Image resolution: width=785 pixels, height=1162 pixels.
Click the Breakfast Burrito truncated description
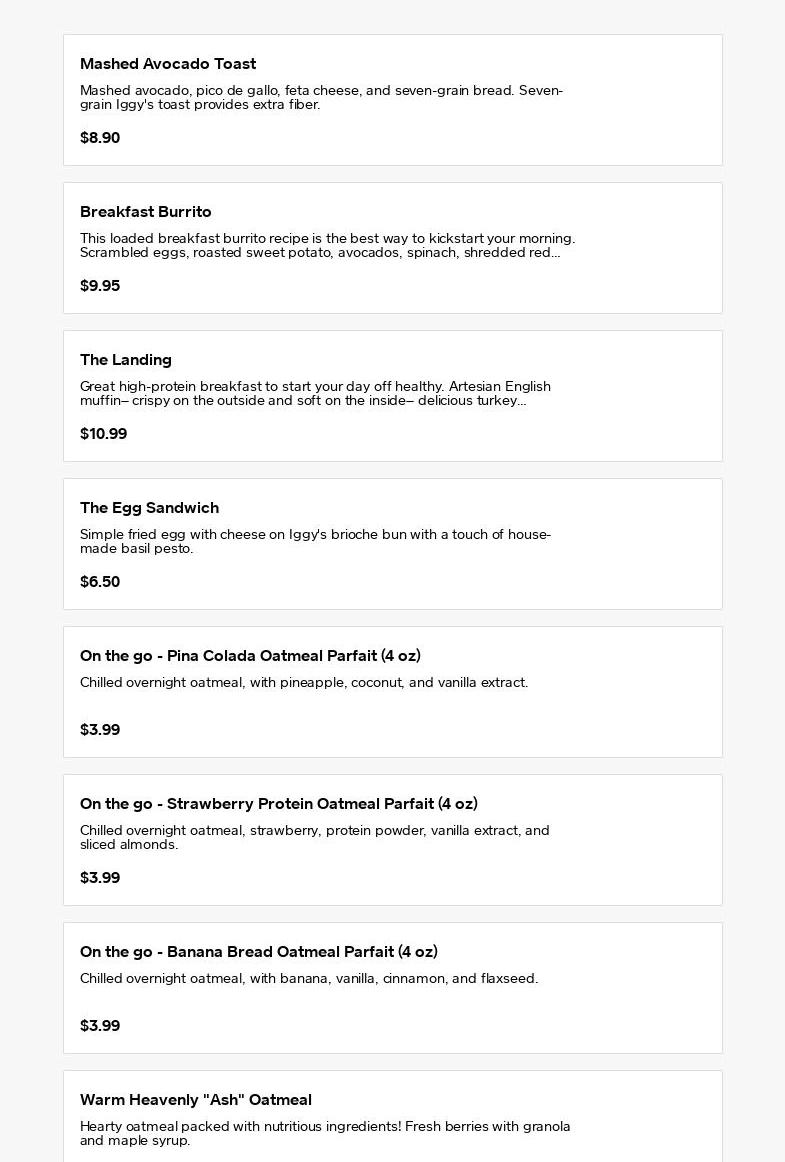pos(327,246)
